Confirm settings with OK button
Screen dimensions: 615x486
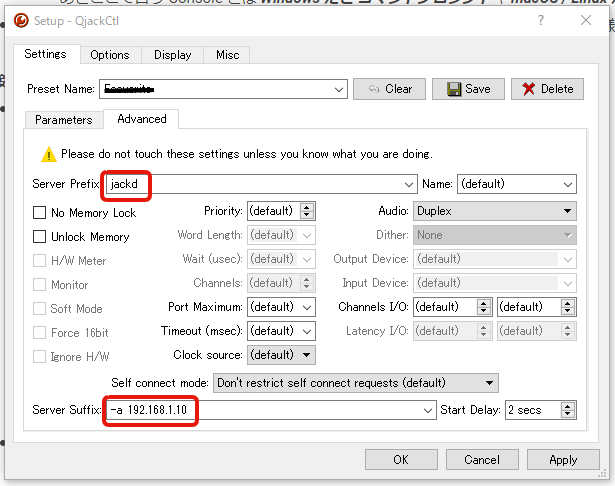[401, 459]
